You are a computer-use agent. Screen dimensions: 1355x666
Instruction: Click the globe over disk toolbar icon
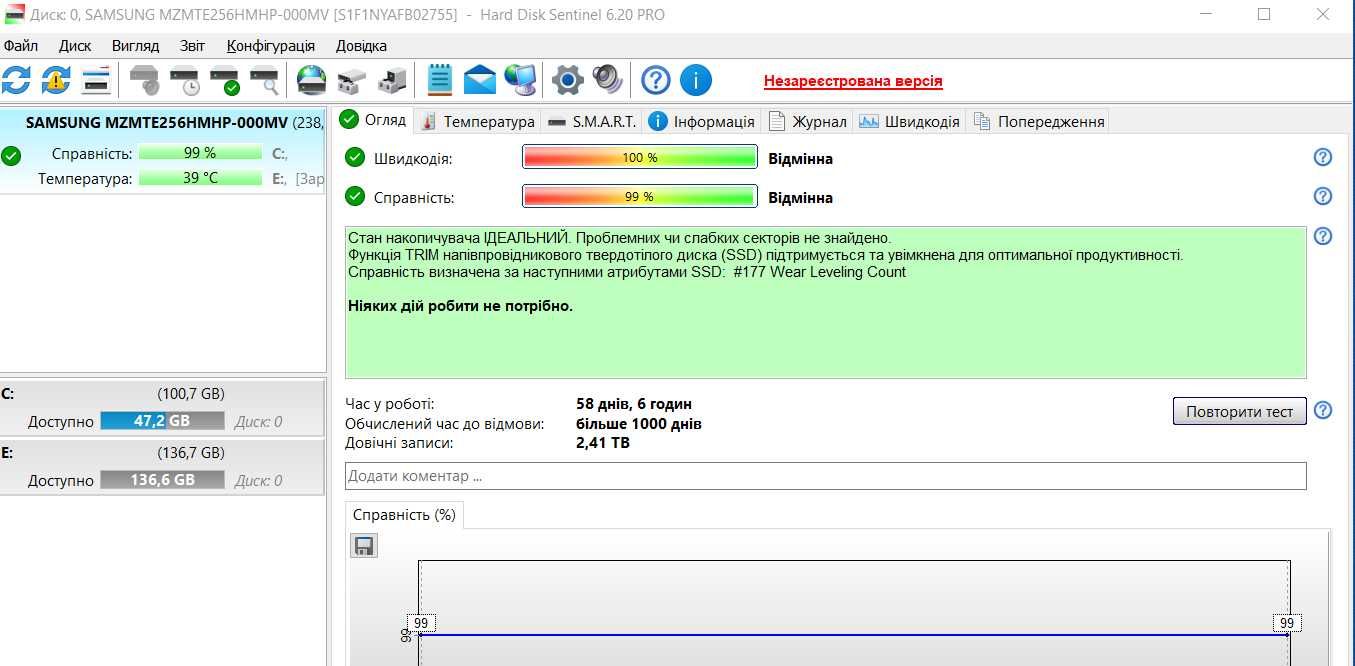tap(312, 80)
